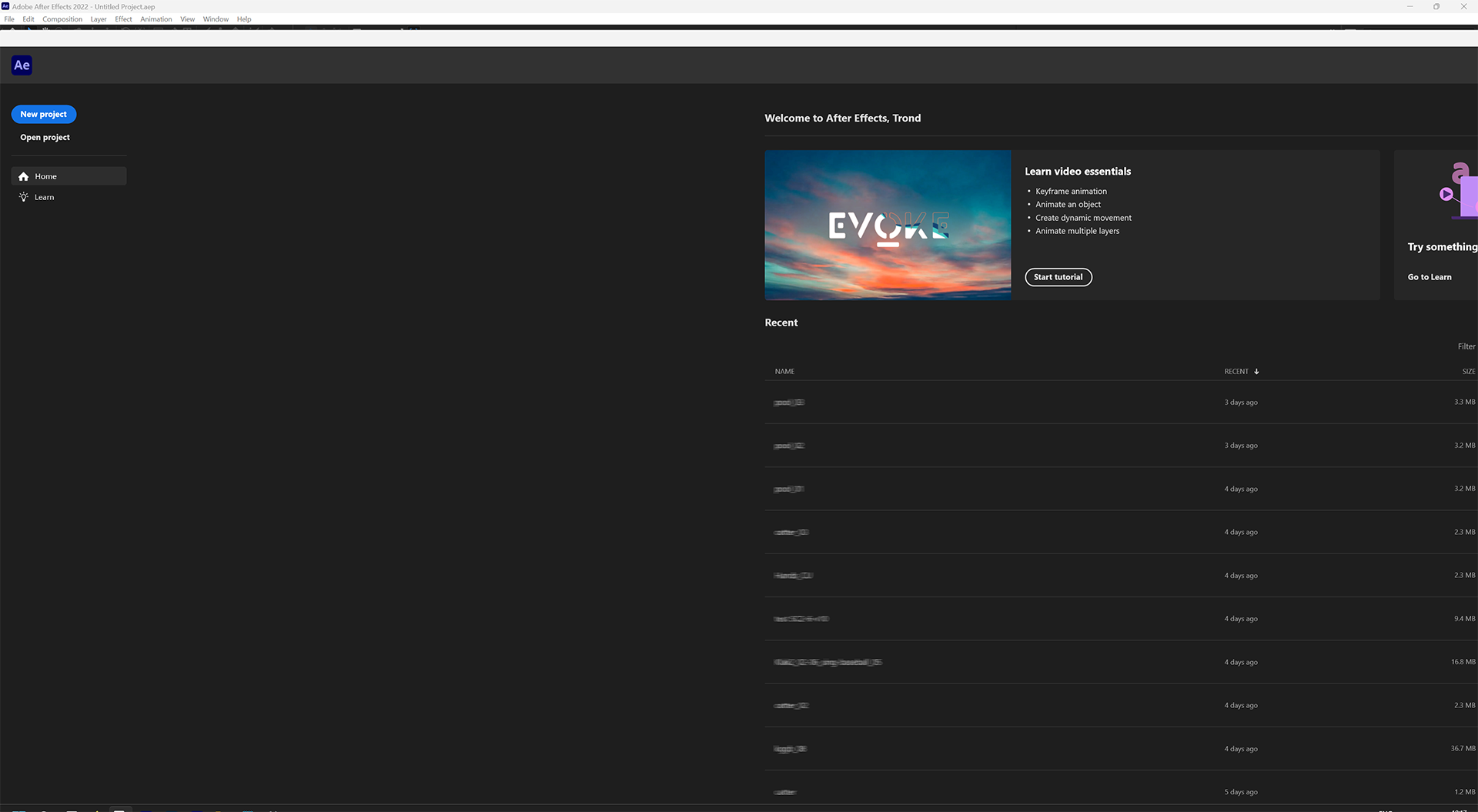Open the EVOKE tutorial thumbnail

(x=887, y=225)
